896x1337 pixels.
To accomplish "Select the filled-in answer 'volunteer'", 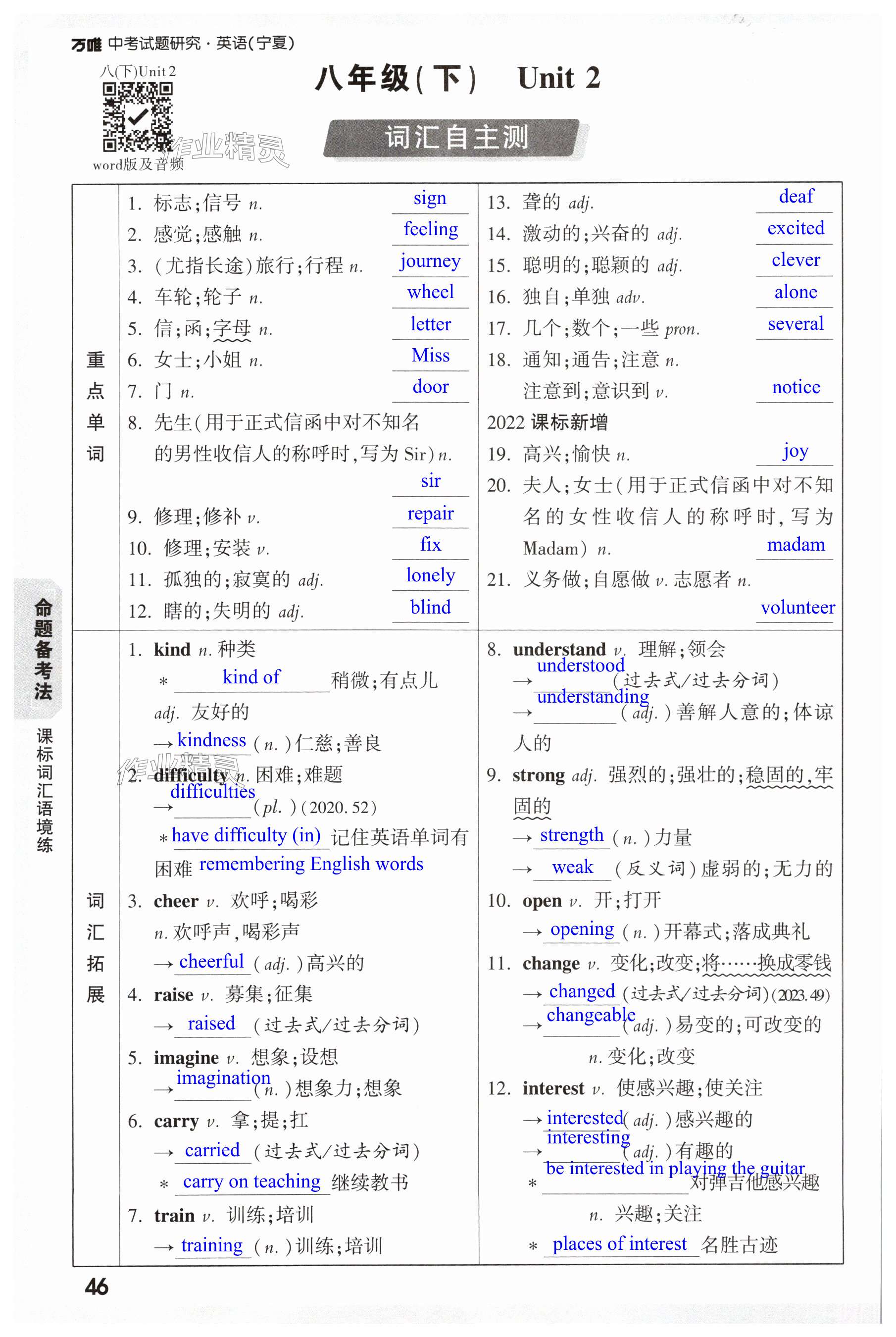I will point(797,607).
